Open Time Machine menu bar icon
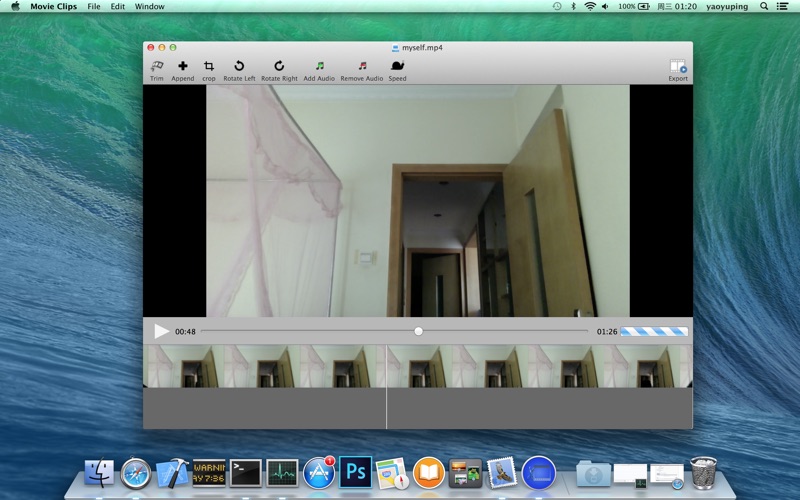800x500 pixels. (557, 6)
